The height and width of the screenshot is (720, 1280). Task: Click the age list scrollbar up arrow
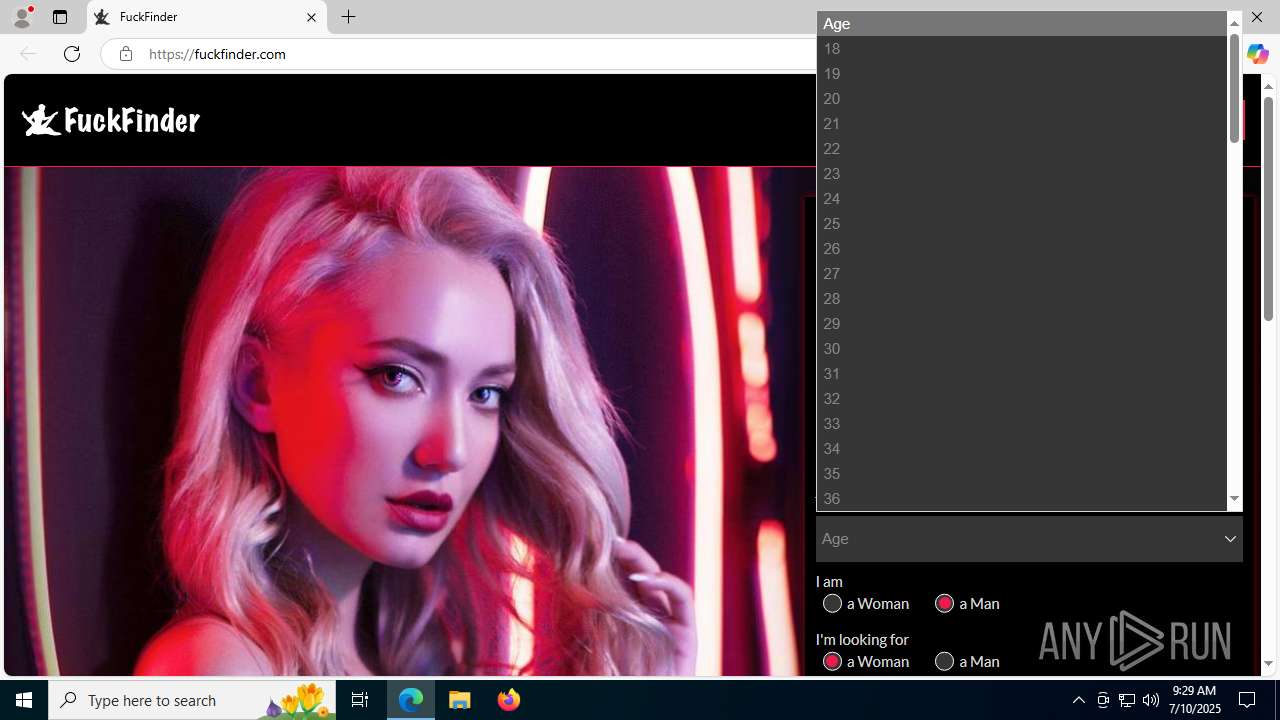point(1234,23)
